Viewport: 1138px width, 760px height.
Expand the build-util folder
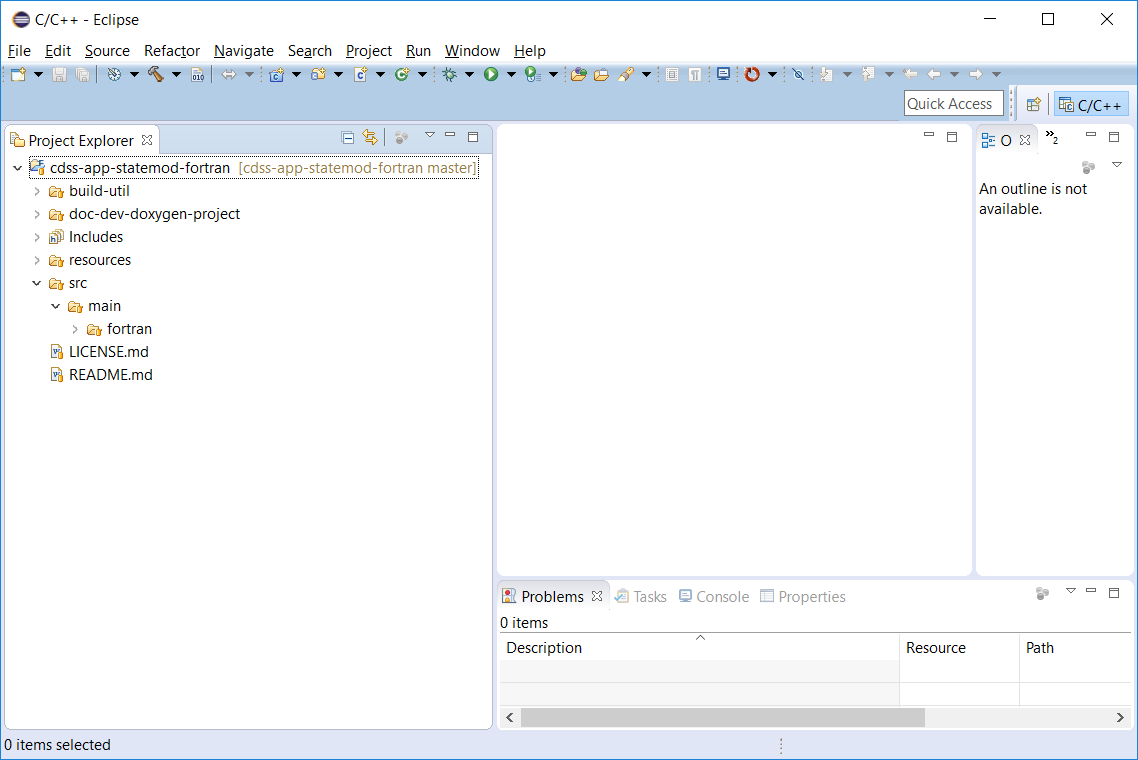coord(37,192)
